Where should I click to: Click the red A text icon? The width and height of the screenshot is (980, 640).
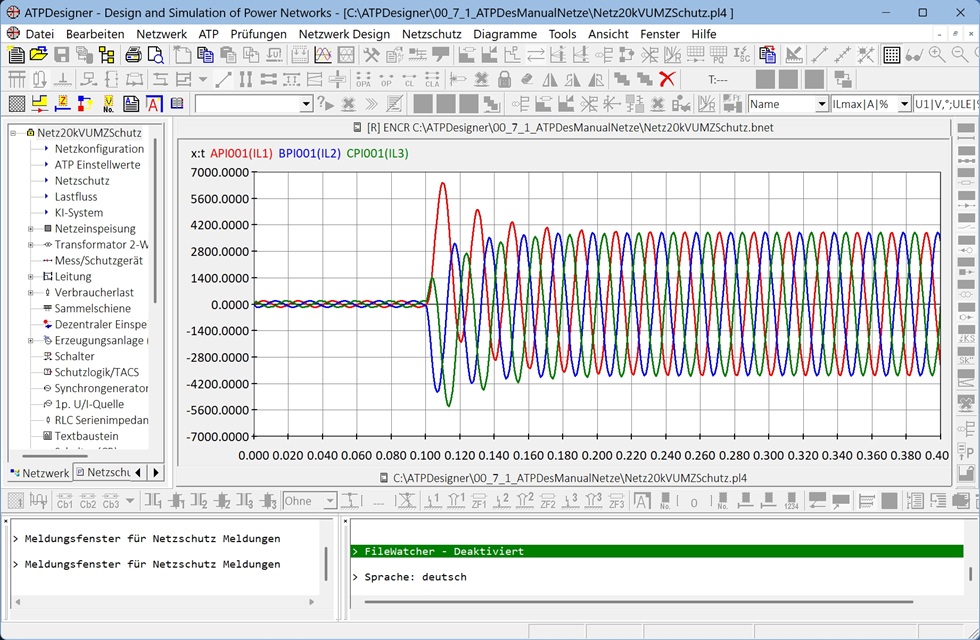tap(154, 104)
